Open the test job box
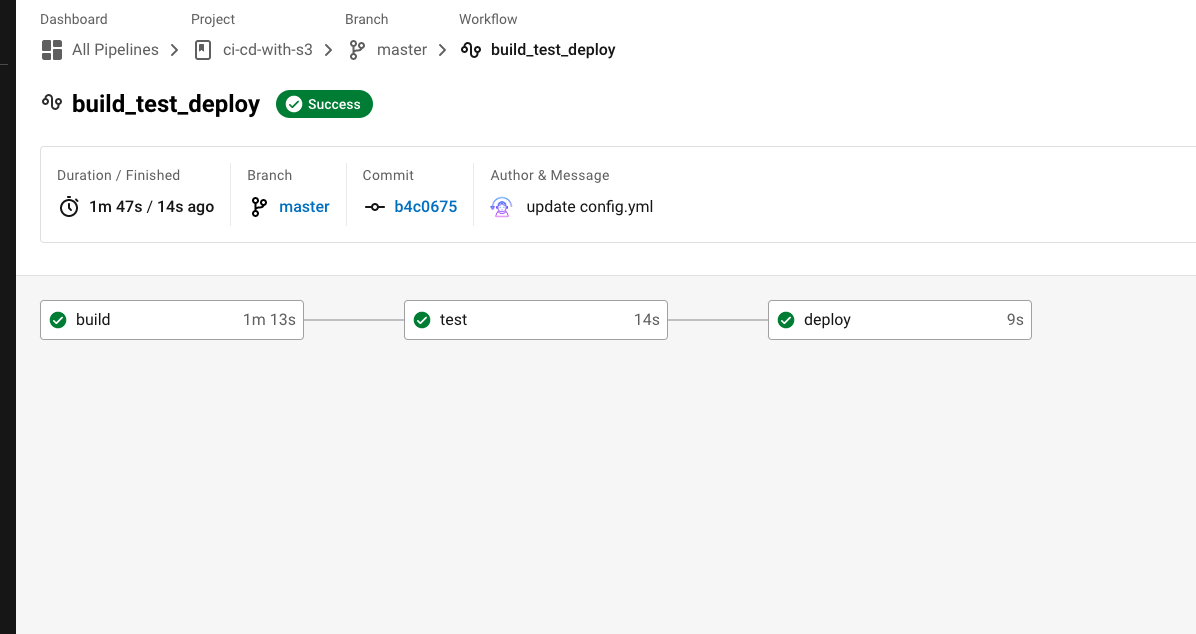The image size is (1196, 634). point(535,320)
